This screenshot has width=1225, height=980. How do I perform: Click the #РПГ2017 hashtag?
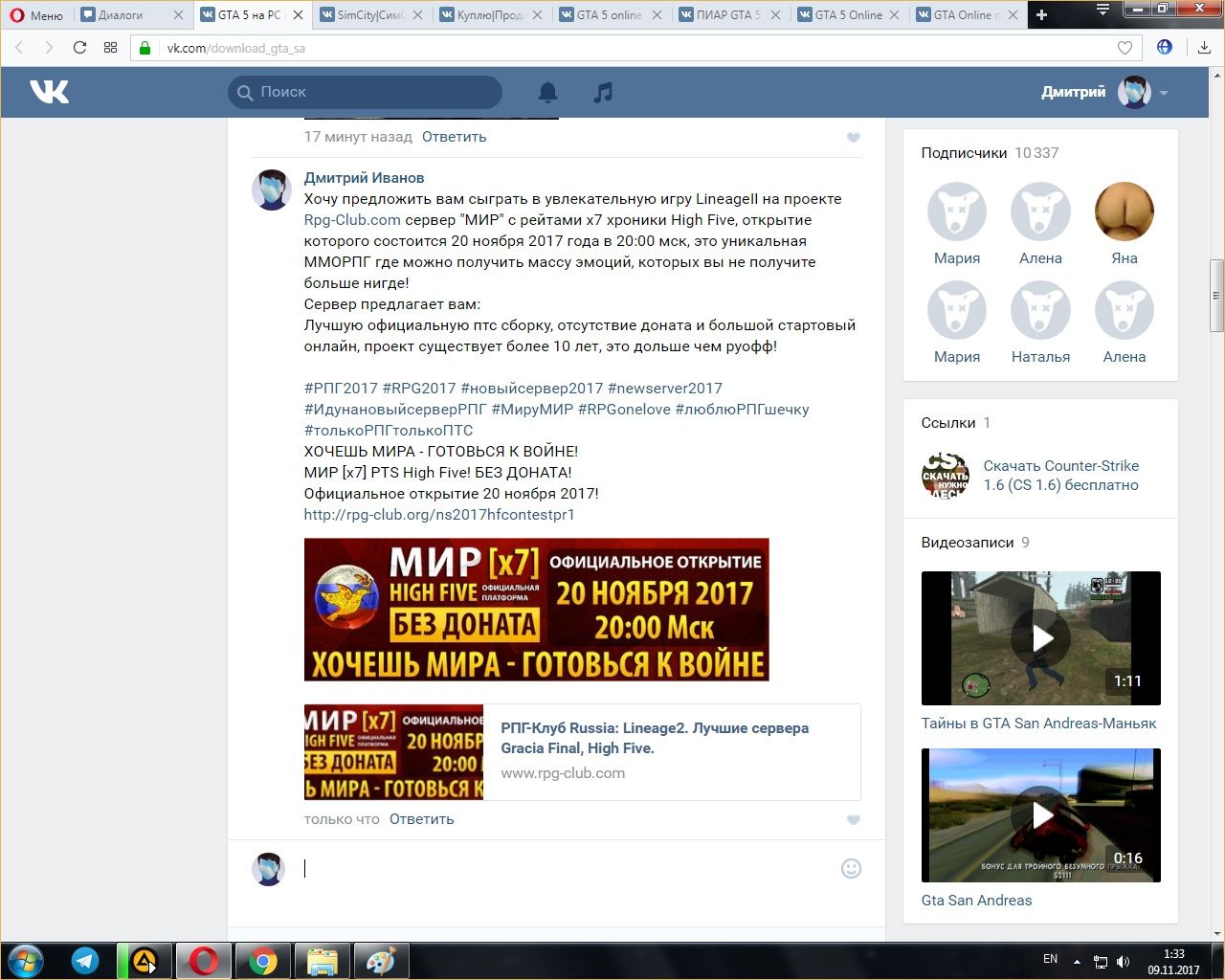(x=341, y=389)
